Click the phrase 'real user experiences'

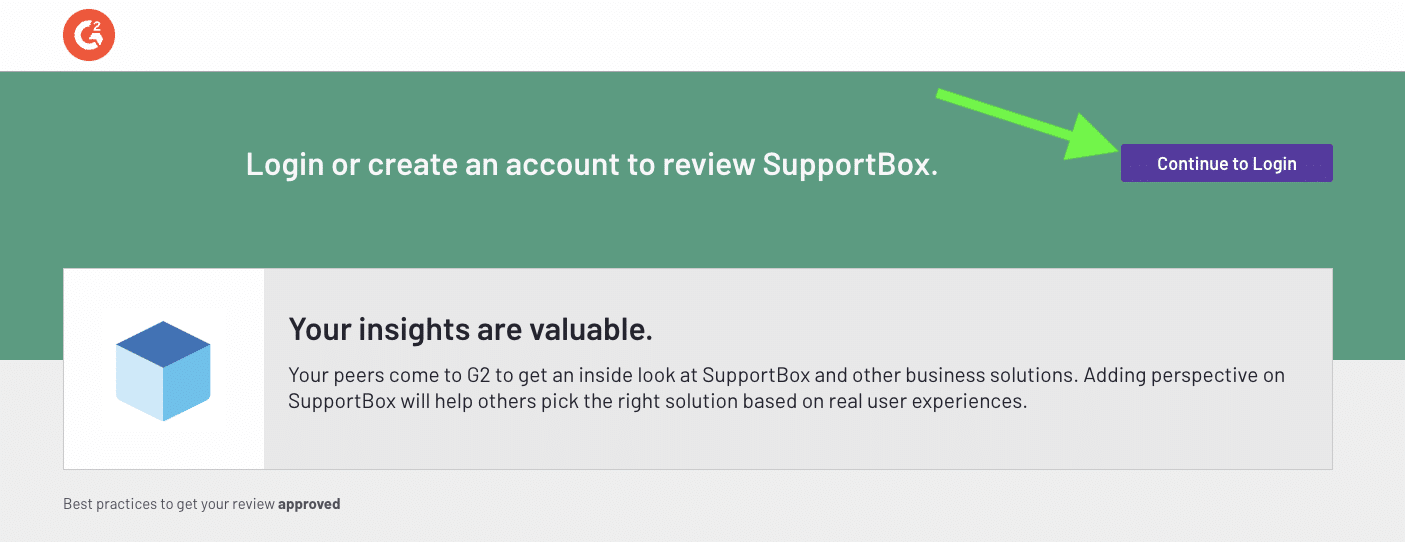click(x=941, y=402)
